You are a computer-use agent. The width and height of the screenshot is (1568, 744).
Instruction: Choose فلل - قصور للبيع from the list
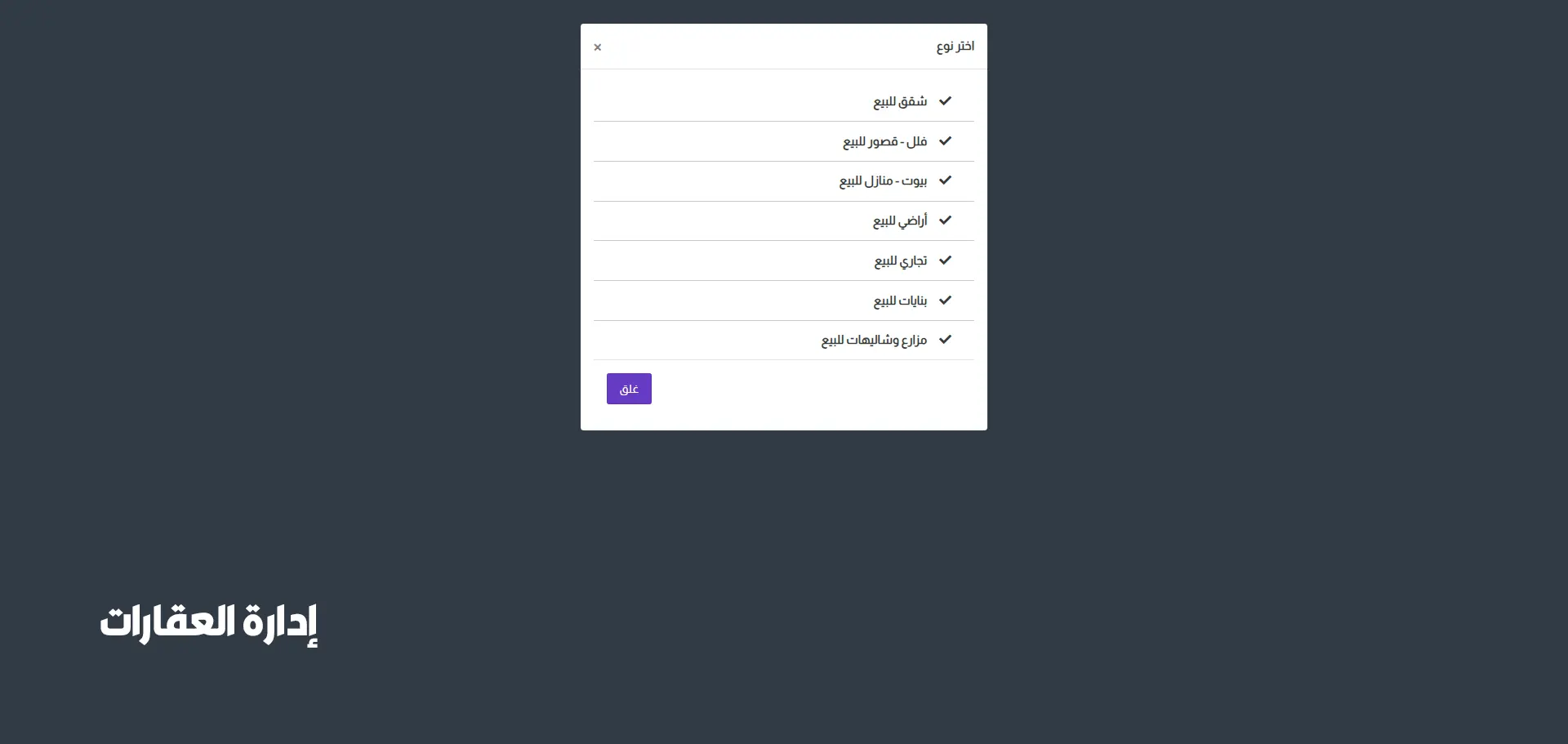884,141
